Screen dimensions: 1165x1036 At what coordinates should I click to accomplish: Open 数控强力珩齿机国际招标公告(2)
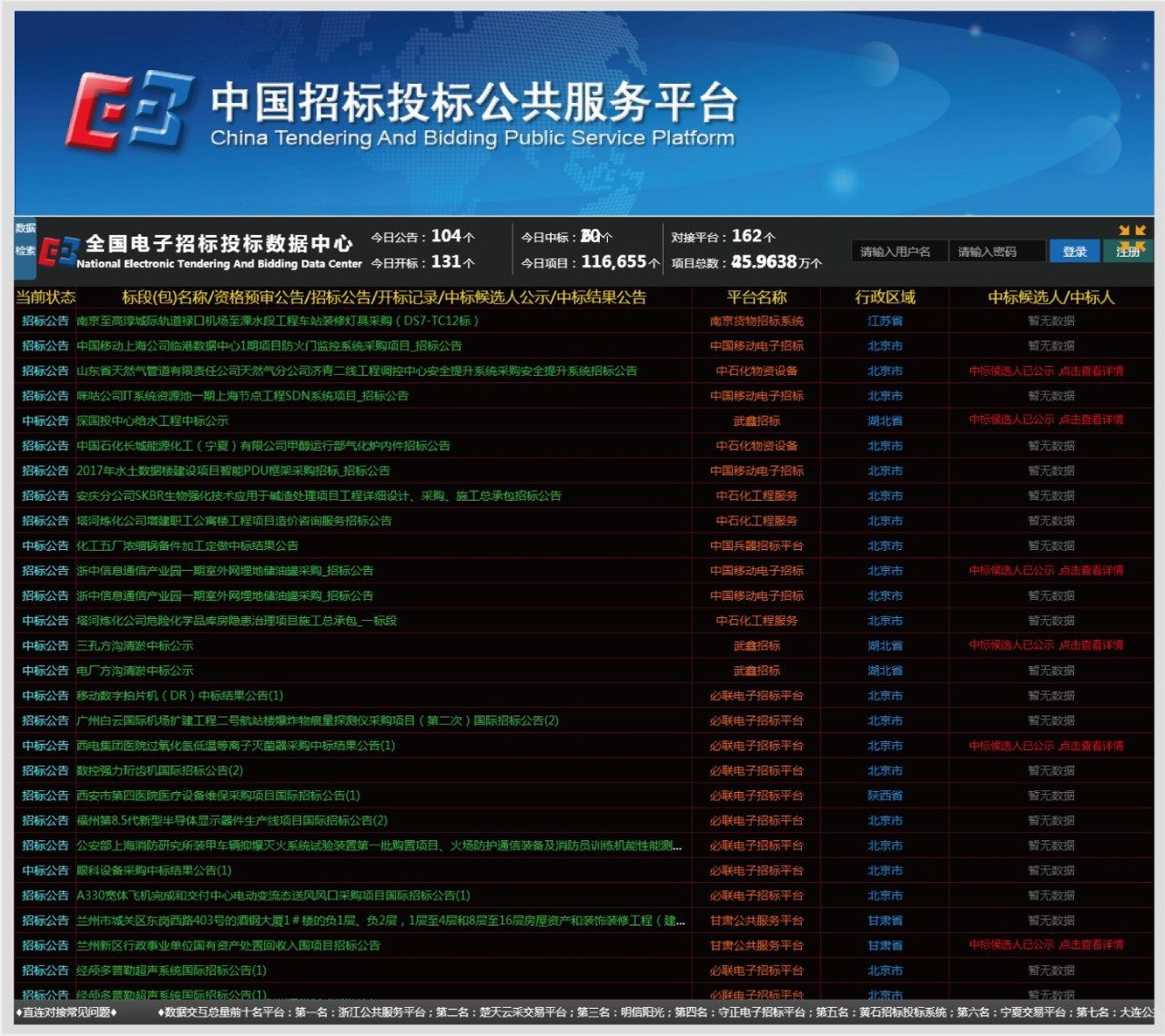160,770
